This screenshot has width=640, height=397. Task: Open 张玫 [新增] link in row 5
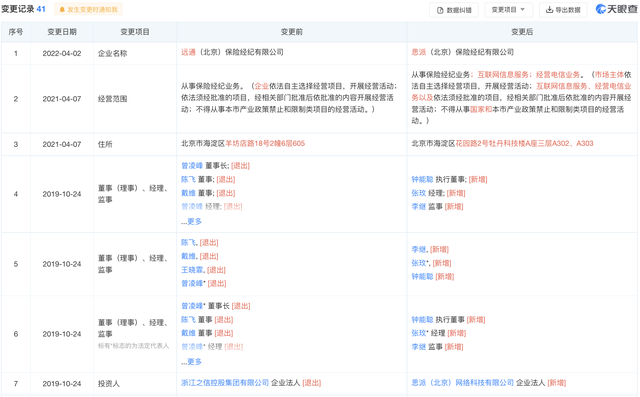pos(419,263)
